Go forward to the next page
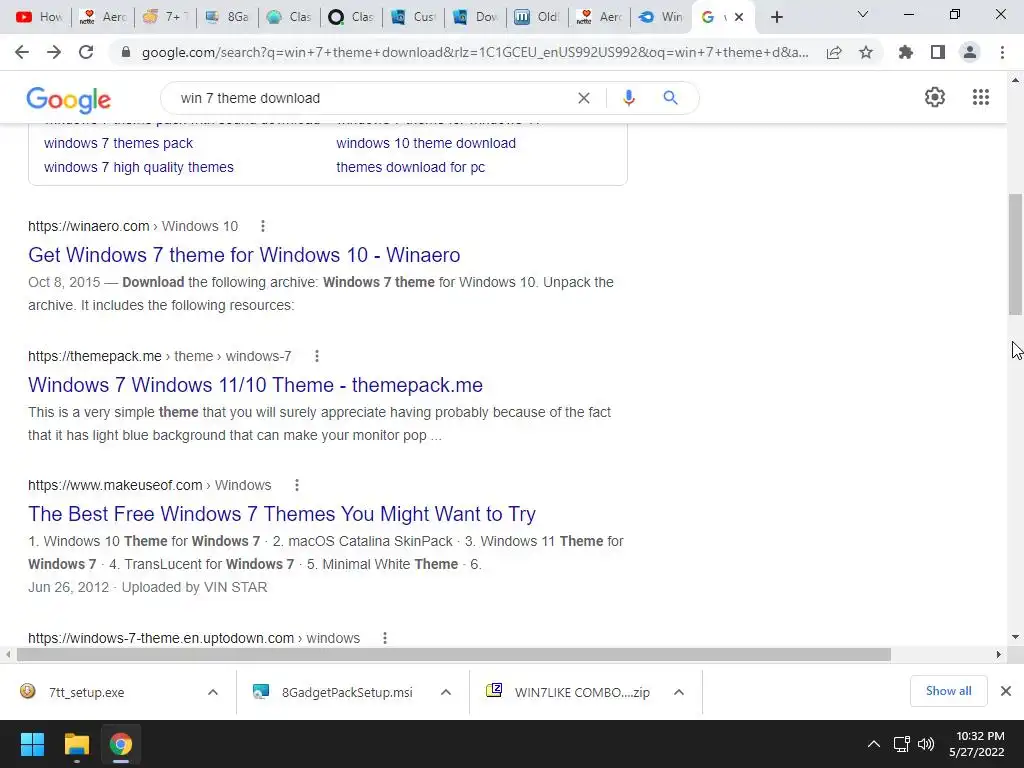The width and height of the screenshot is (1024, 768). [x=54, y=52]
